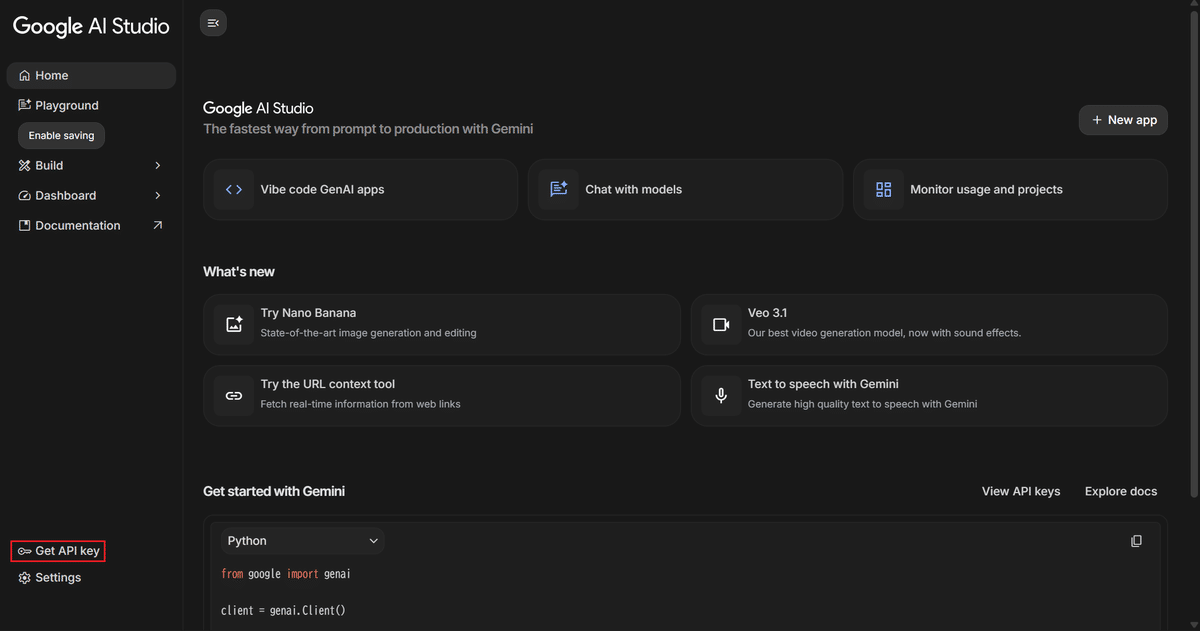Click the chat icon beside Chat with models
Screen dimensions: 1200x631
coord(558,189)
